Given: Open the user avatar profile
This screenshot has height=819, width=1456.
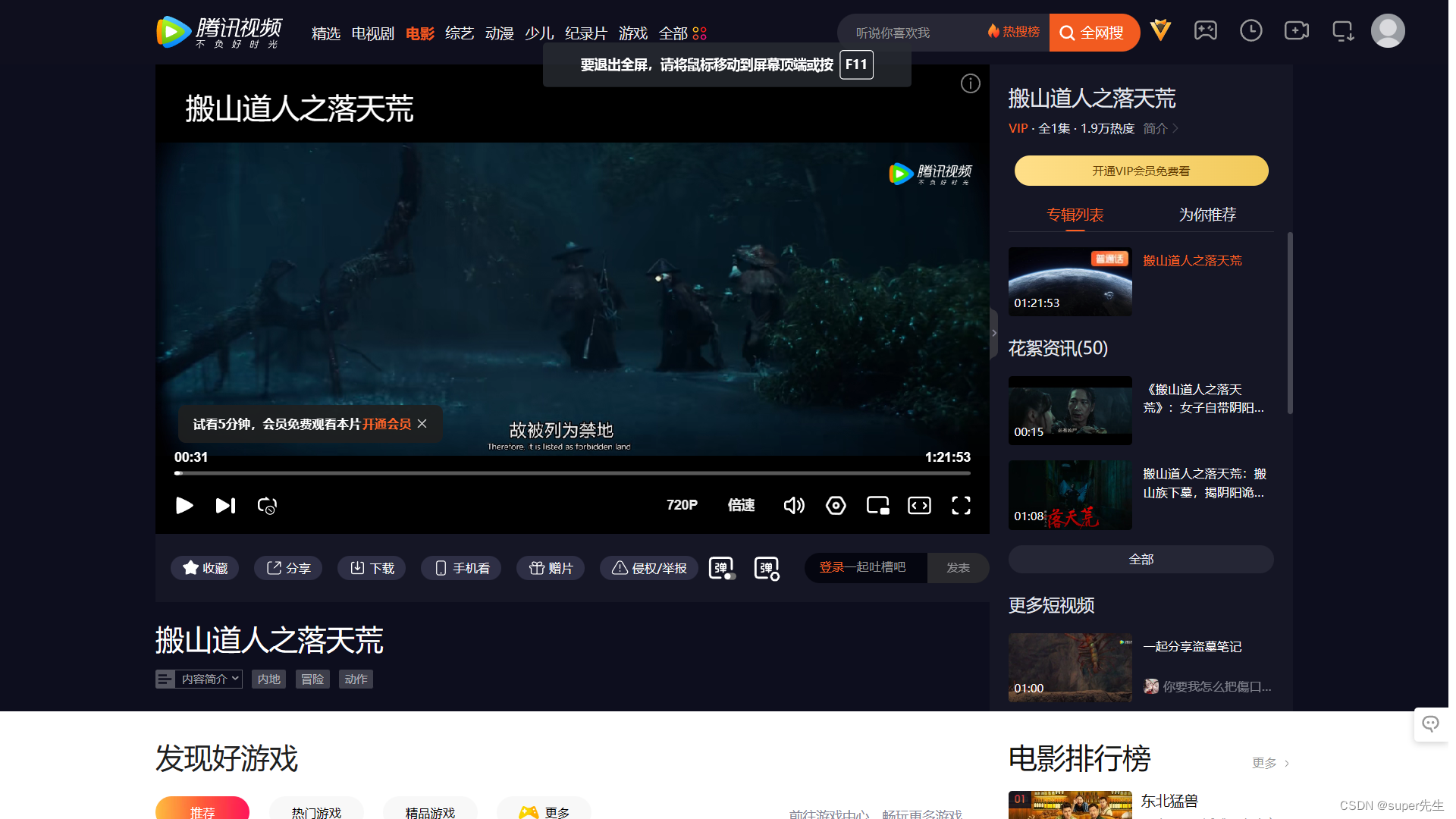Looking at the screenshot, I should pos(1388,31).
